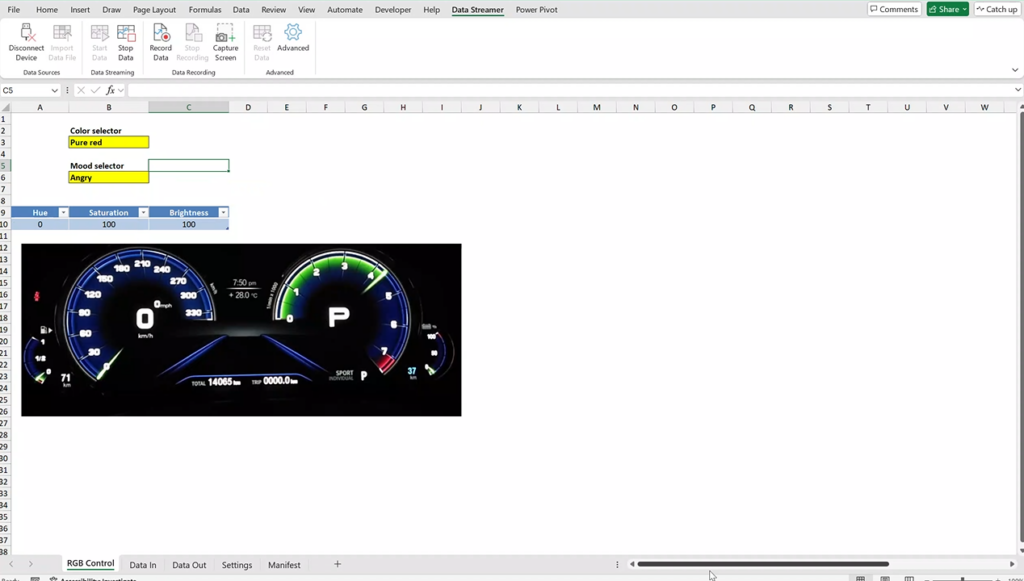Expand the Brightness column filter dropdown
1024x581 pixels.
[x=223, y=213]
